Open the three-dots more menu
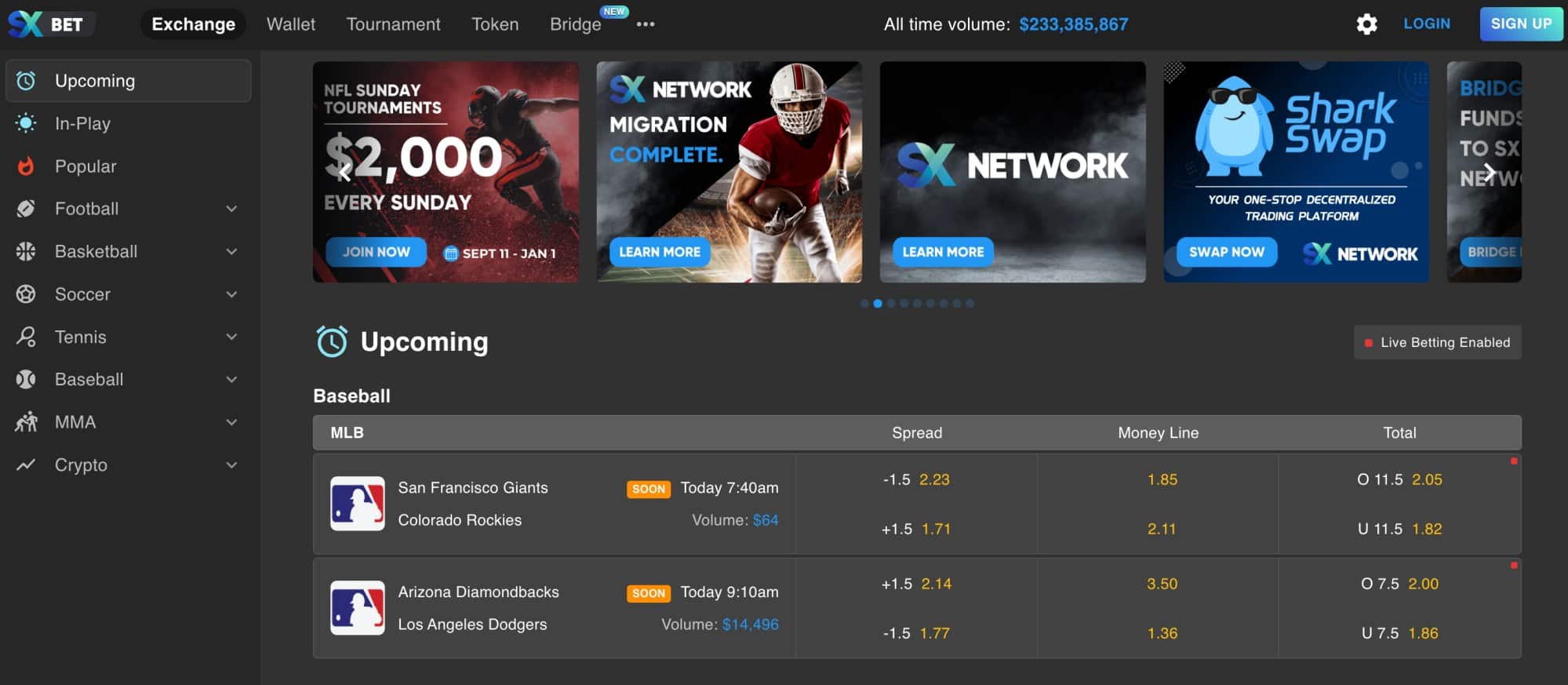This screenshot has width=1568, height=685. pos(645,24)
